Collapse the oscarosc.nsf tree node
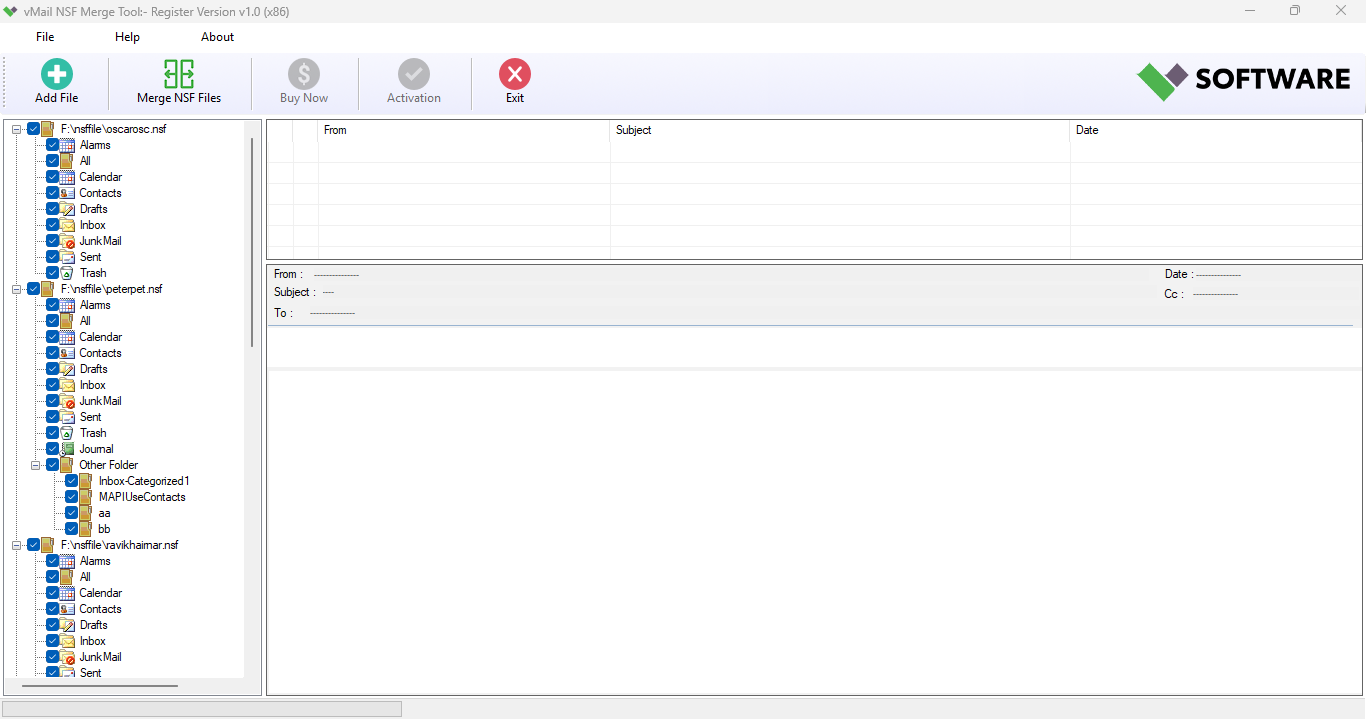Screen dimensions: 1366x720 (17, 129)
